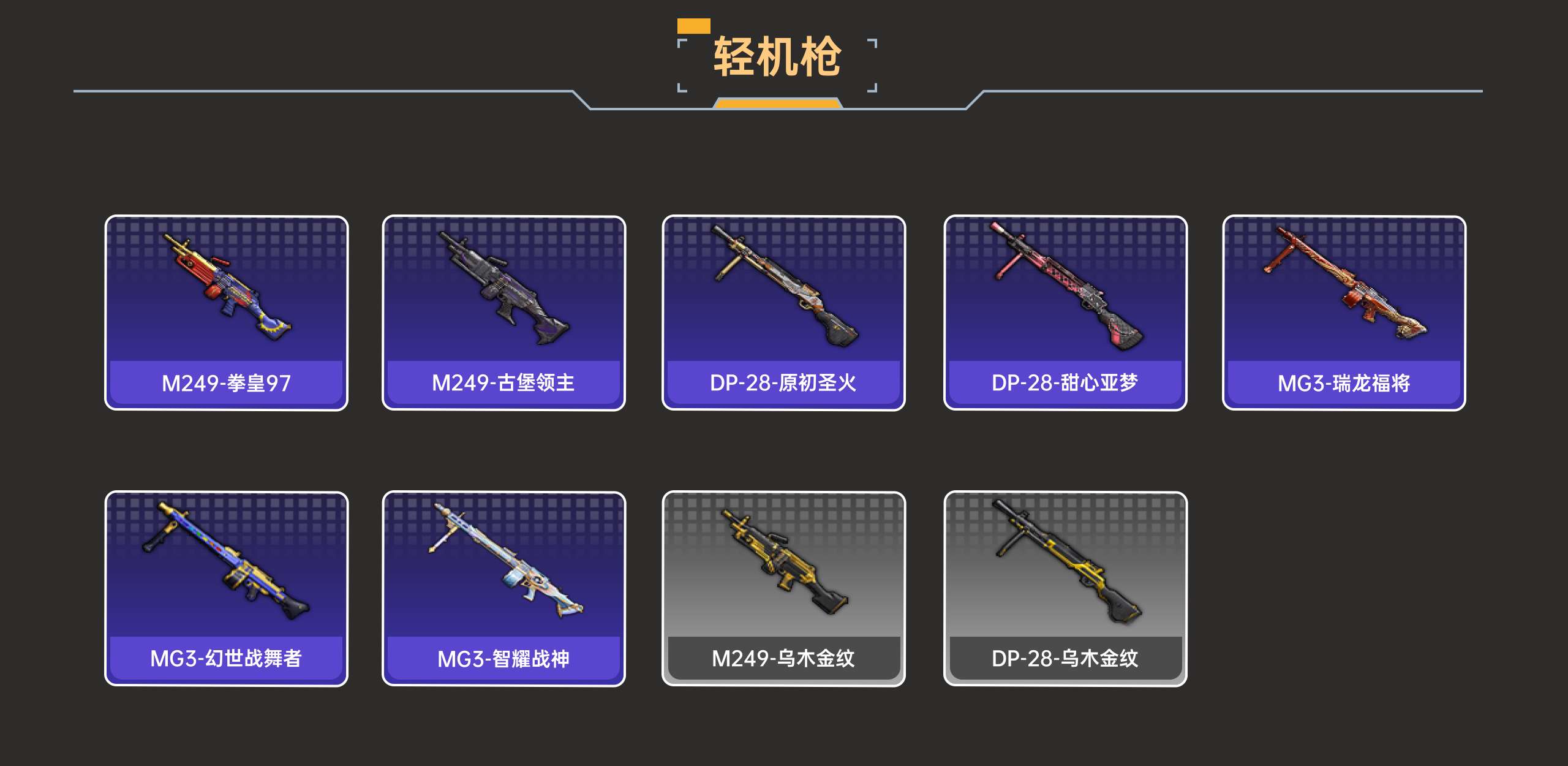Select the MG3-瑞龙福将 red gun icon

pos(1345,283)
